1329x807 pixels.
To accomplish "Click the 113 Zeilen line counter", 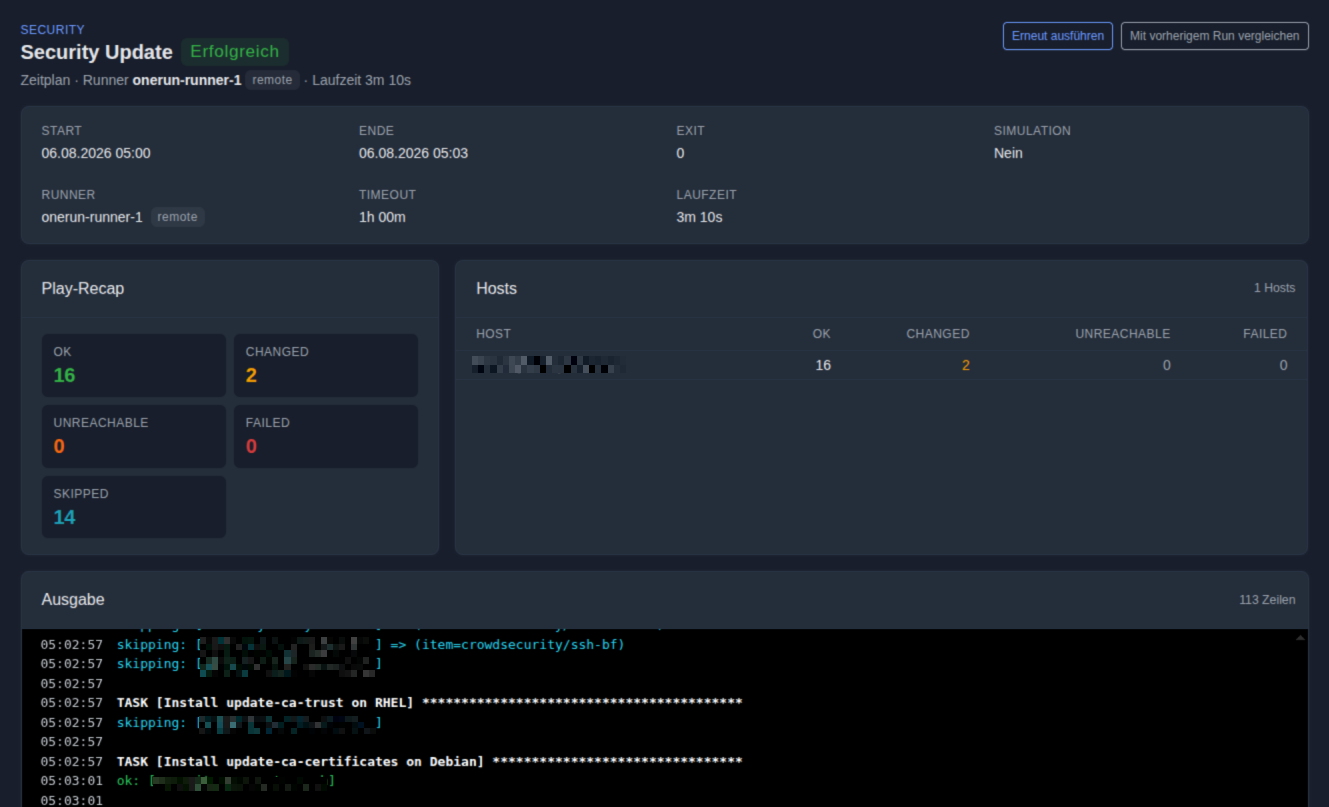I will [x=1267, y=600].
